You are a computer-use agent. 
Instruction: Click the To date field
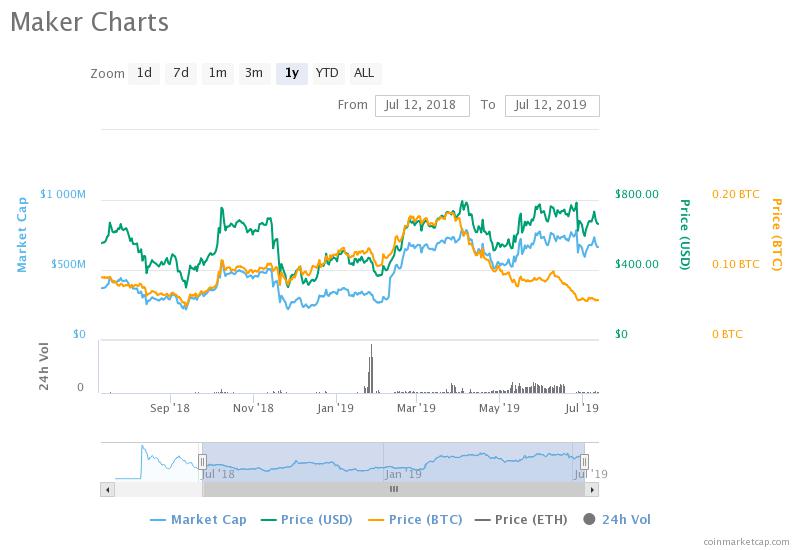(552, 105)
